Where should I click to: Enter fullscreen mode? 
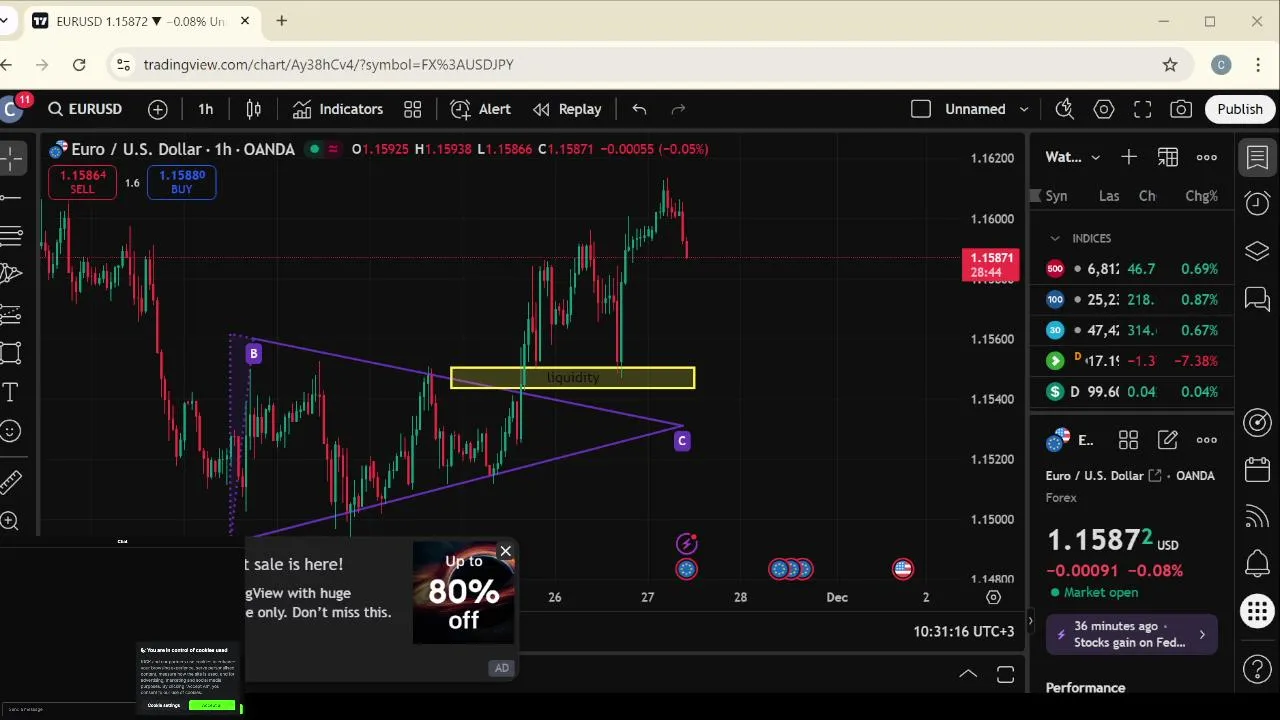click(x=1143, y=109)
